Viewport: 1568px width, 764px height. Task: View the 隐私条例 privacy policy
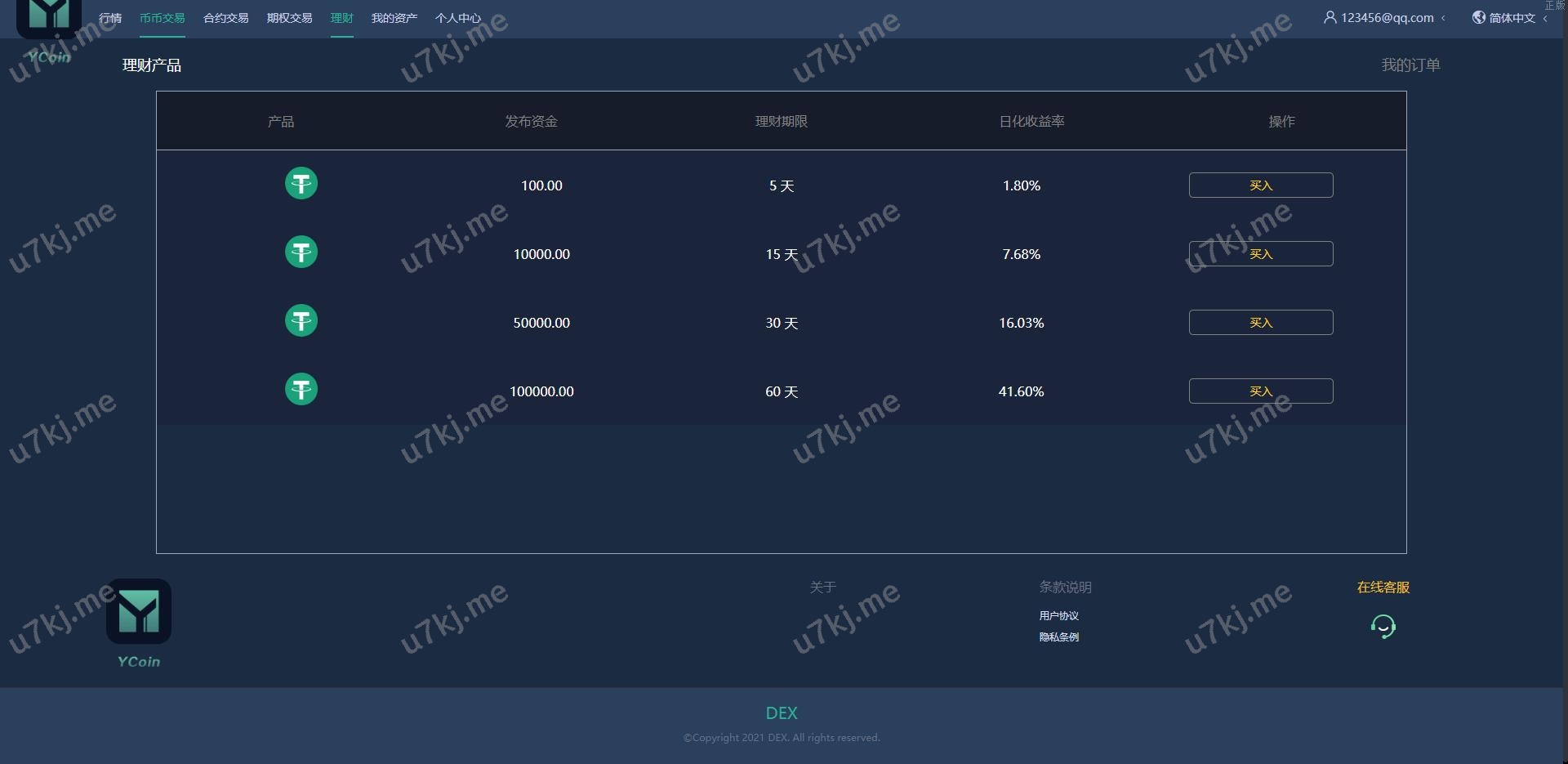coord(1058,637)
